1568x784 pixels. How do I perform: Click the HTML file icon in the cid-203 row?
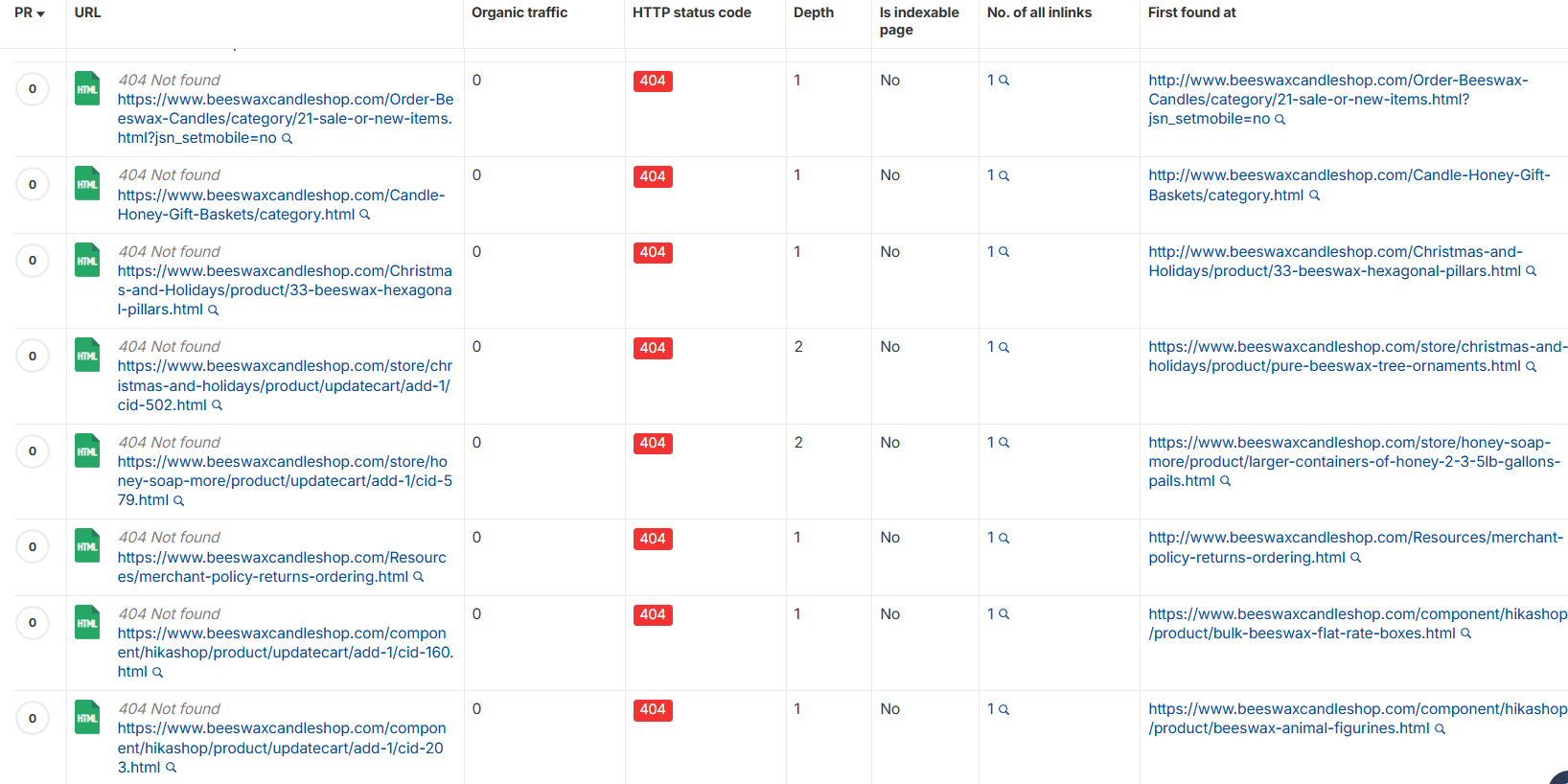click(87, 717)
